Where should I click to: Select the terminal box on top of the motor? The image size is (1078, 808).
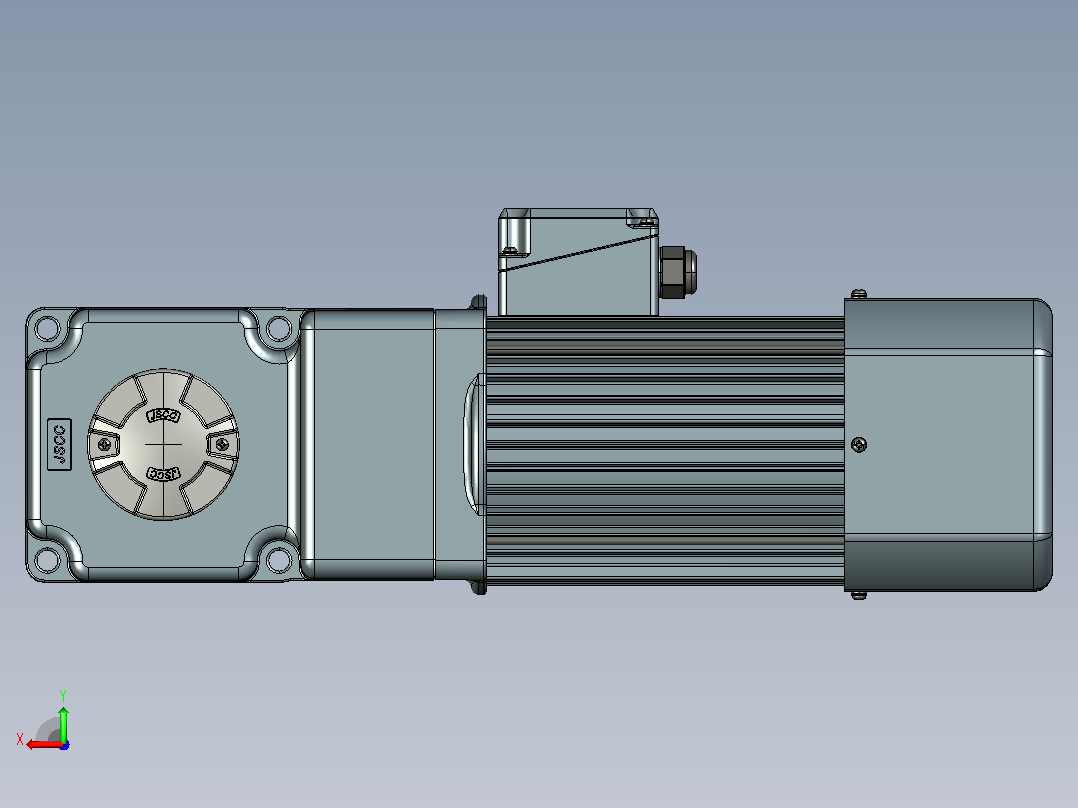point(578,262)
